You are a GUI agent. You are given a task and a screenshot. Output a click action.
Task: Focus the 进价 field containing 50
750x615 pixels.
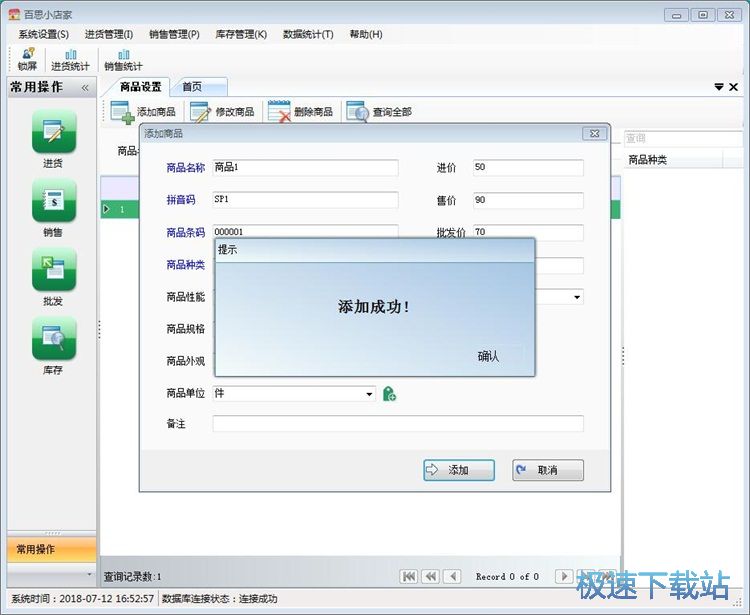point(528,167)
